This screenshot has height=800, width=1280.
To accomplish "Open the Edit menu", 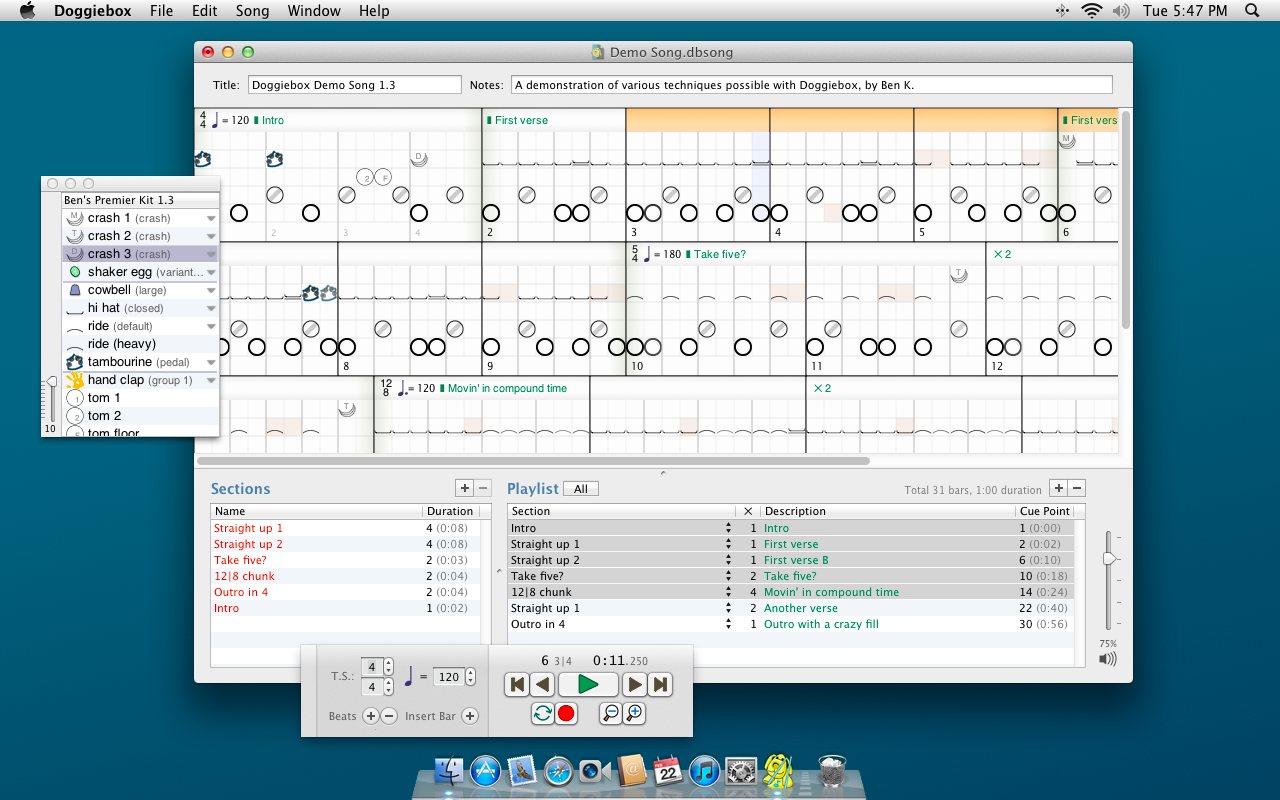I will click(x=205, y=11).
